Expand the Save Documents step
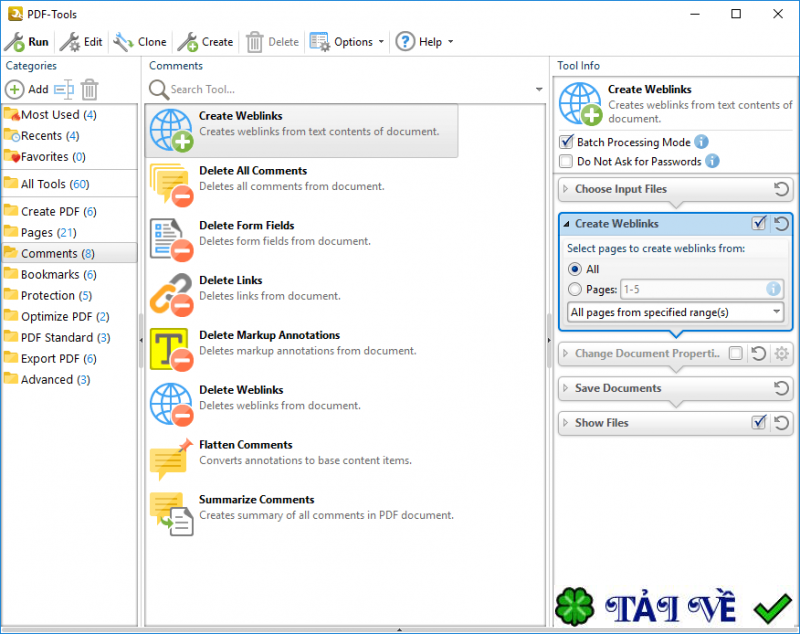This screenshot has width=800, height=634. point(565,388)
